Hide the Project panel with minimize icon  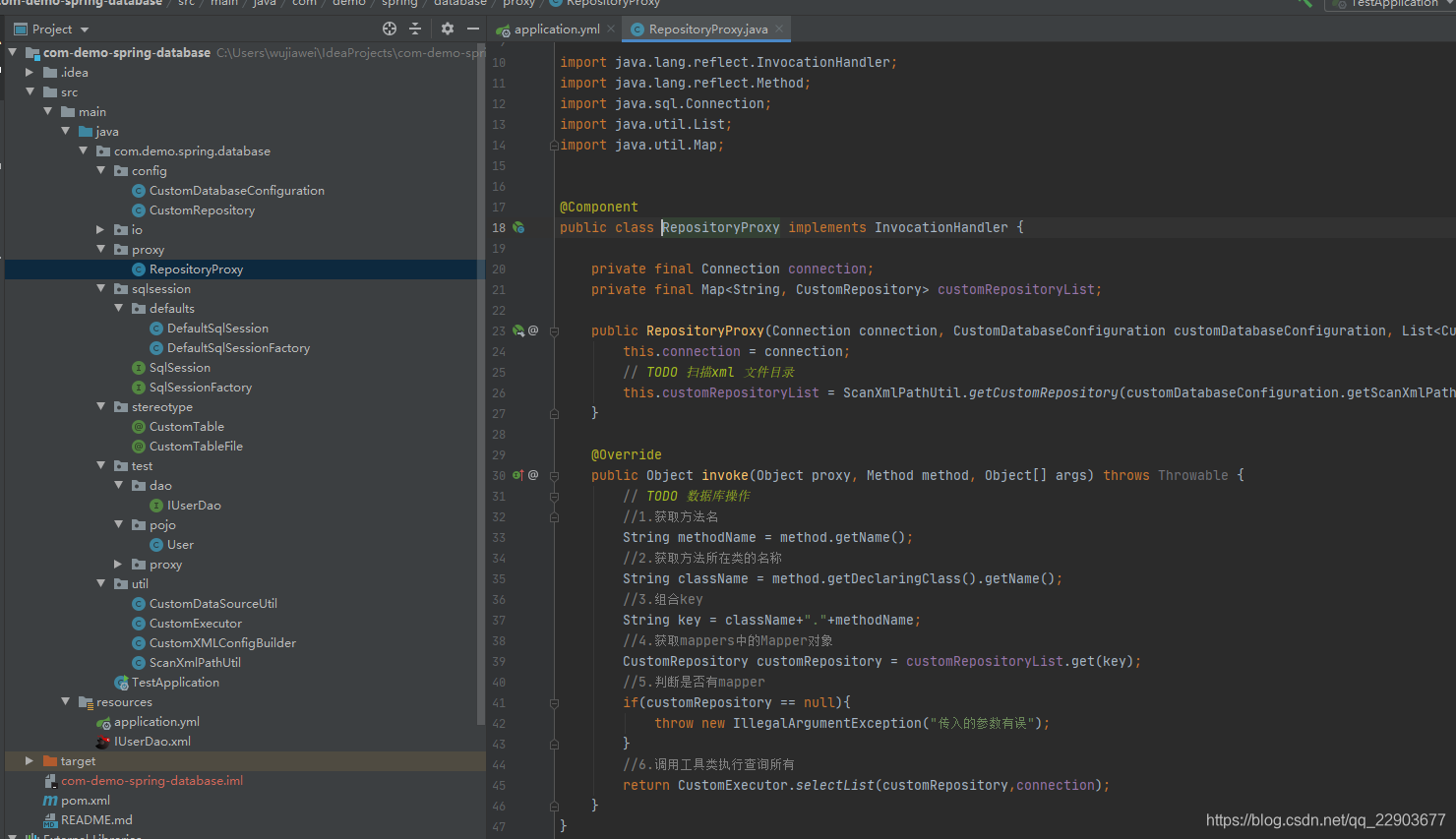[x=473, y=29]
